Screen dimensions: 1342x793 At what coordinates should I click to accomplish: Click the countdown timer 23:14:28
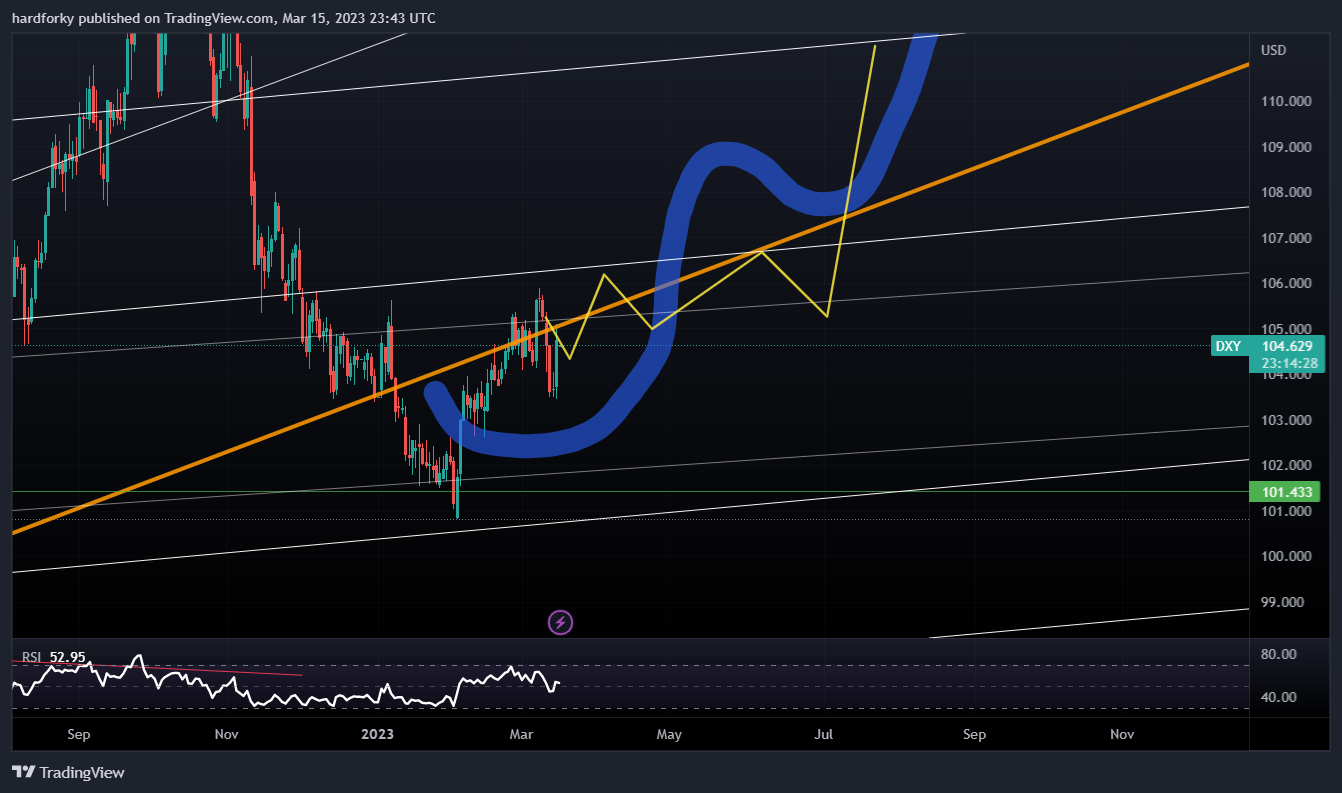pos(1289,363)
